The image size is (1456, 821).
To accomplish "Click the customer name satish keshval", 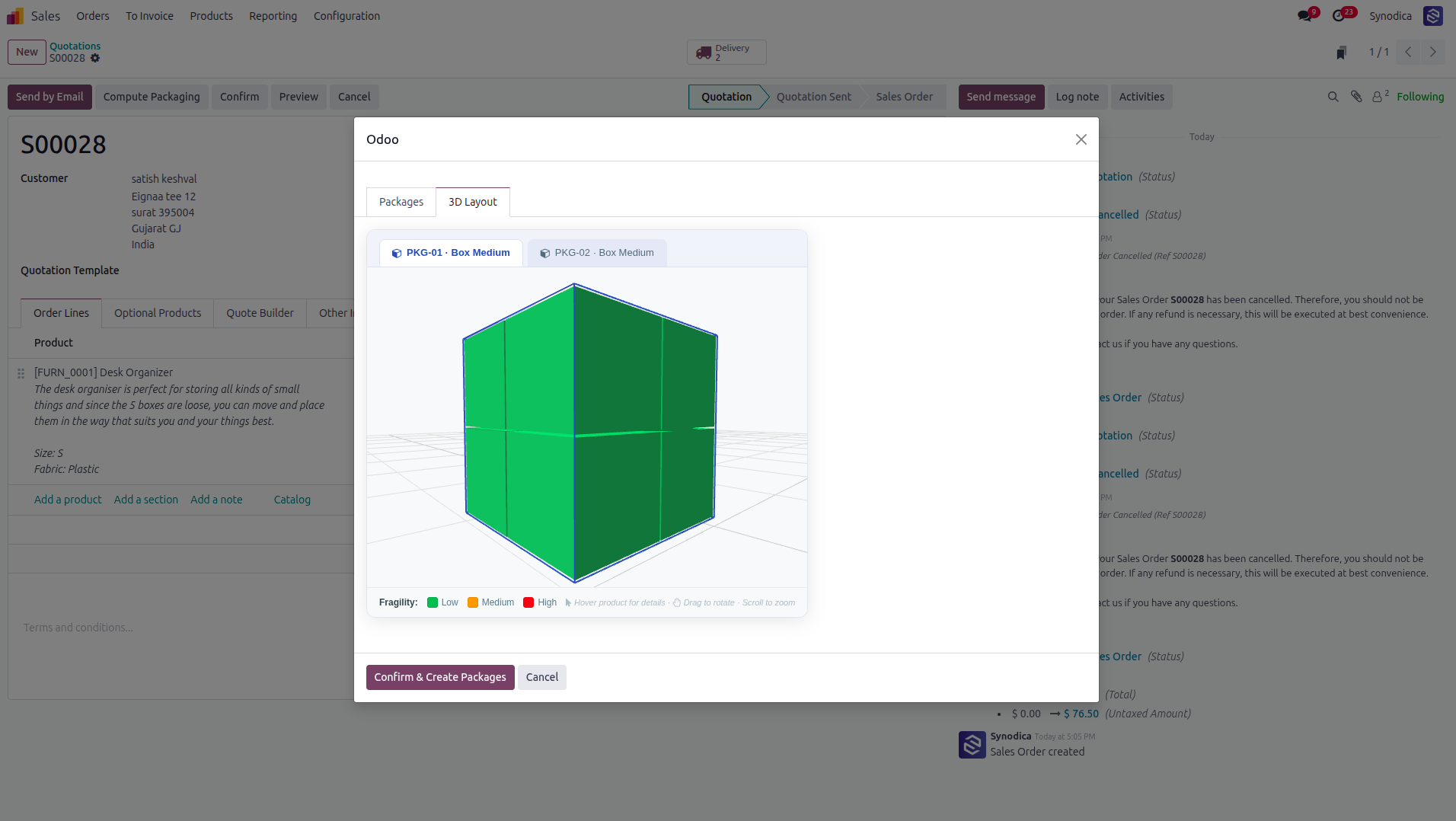I will pyautogui.click(x=164, y=179).
